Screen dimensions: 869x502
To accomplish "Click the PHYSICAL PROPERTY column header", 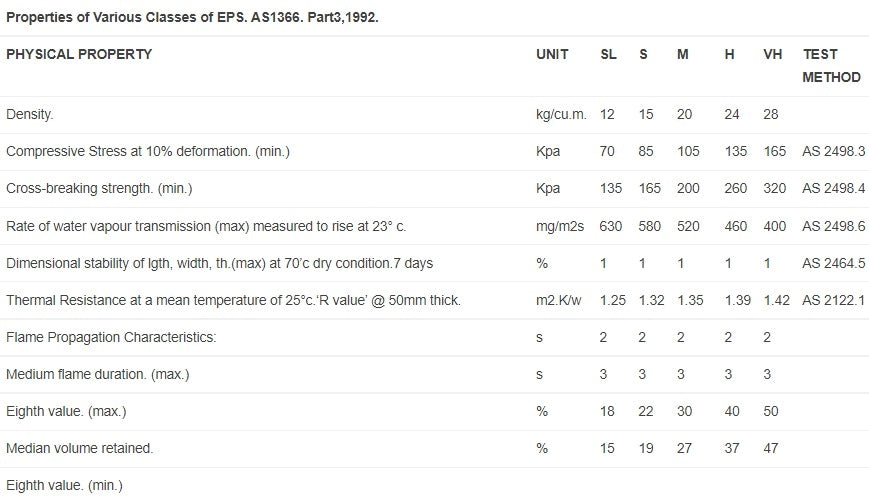I will click(79, 54).
